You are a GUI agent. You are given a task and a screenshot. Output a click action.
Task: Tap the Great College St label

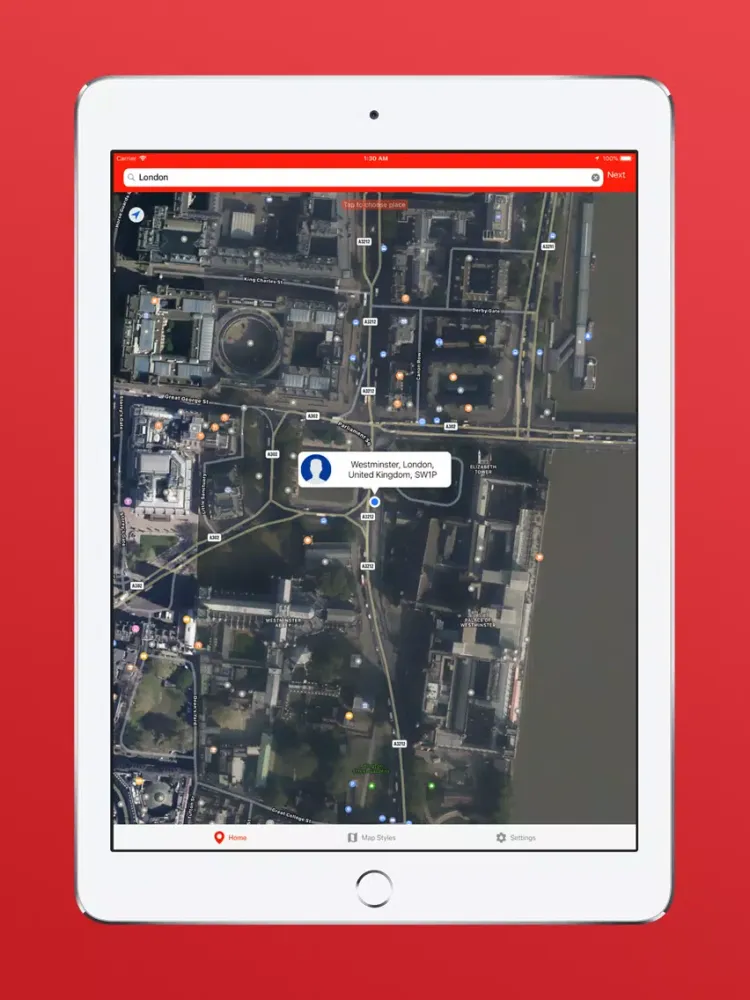click(x=291, y=814)
